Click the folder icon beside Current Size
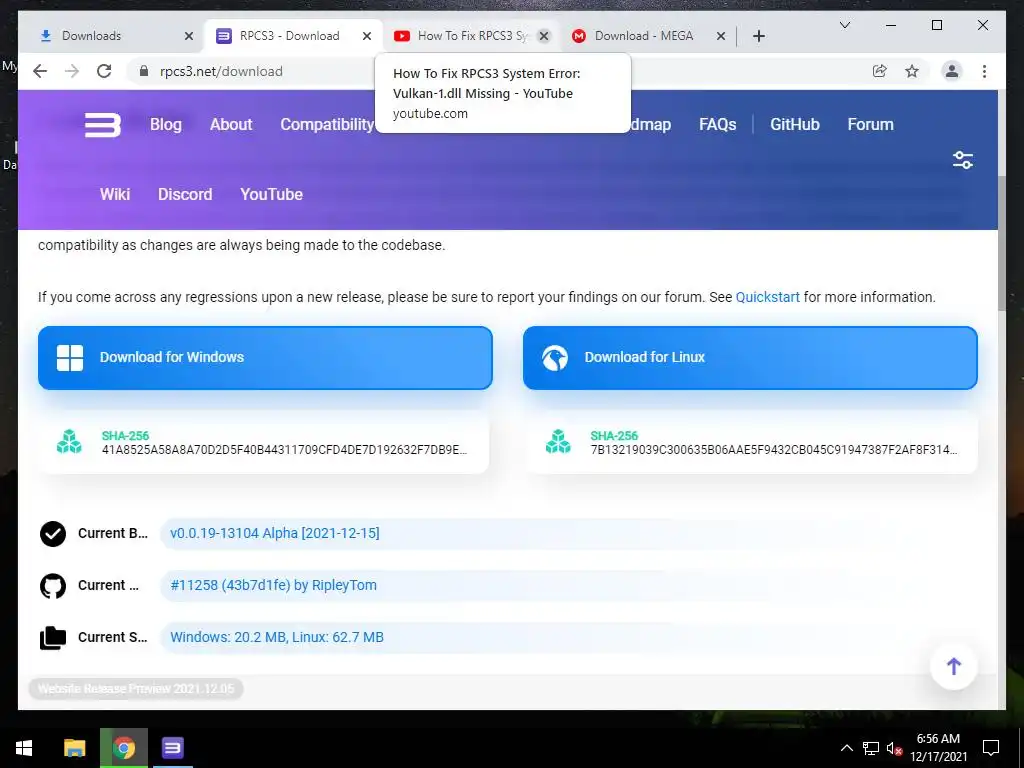This screenshot has height=768, width=1024. click(53, 638)
